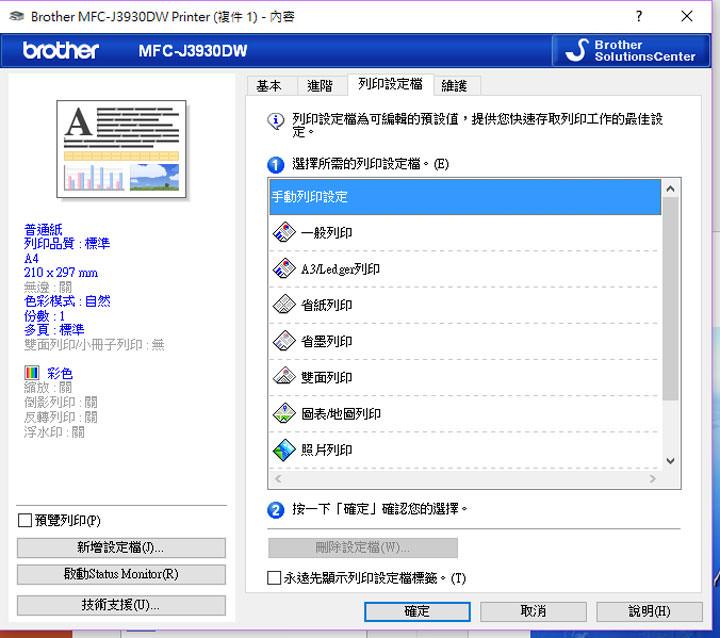
Task: Select the 雙面列印 profile icon
Action: coord(284,377)
